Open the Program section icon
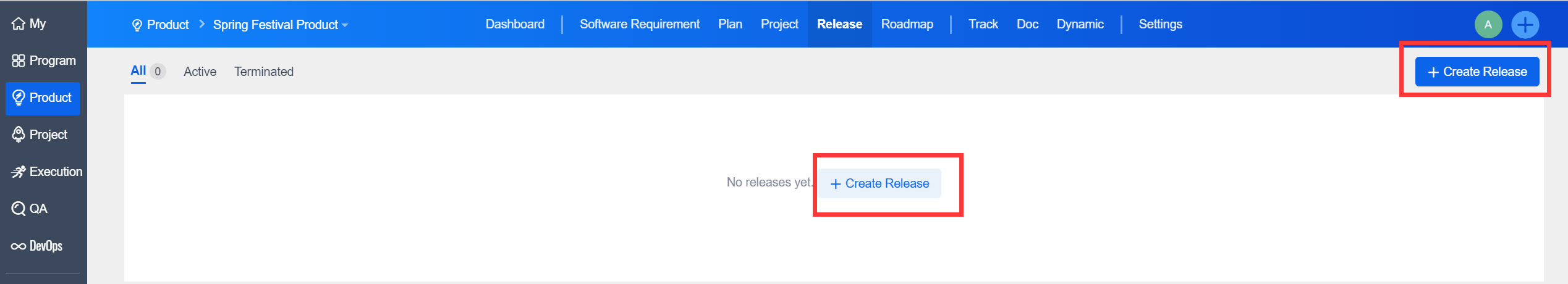This screenshot has width=1568, height=284. pos(19,61)
